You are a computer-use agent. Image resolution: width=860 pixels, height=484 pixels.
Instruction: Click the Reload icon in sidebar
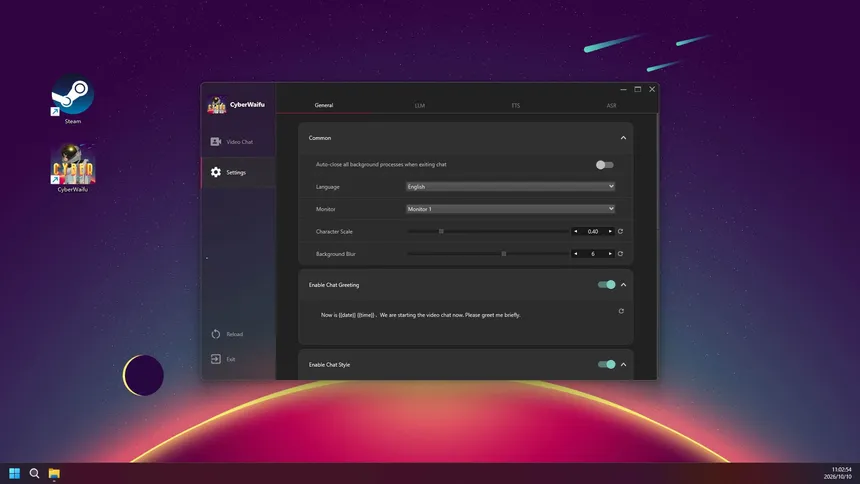(x=216, y=334)
